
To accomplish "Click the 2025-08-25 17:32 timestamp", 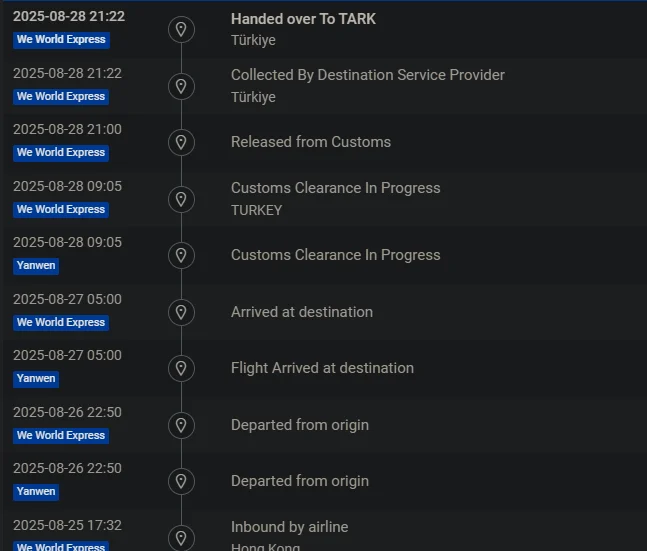I will point(67,525).
